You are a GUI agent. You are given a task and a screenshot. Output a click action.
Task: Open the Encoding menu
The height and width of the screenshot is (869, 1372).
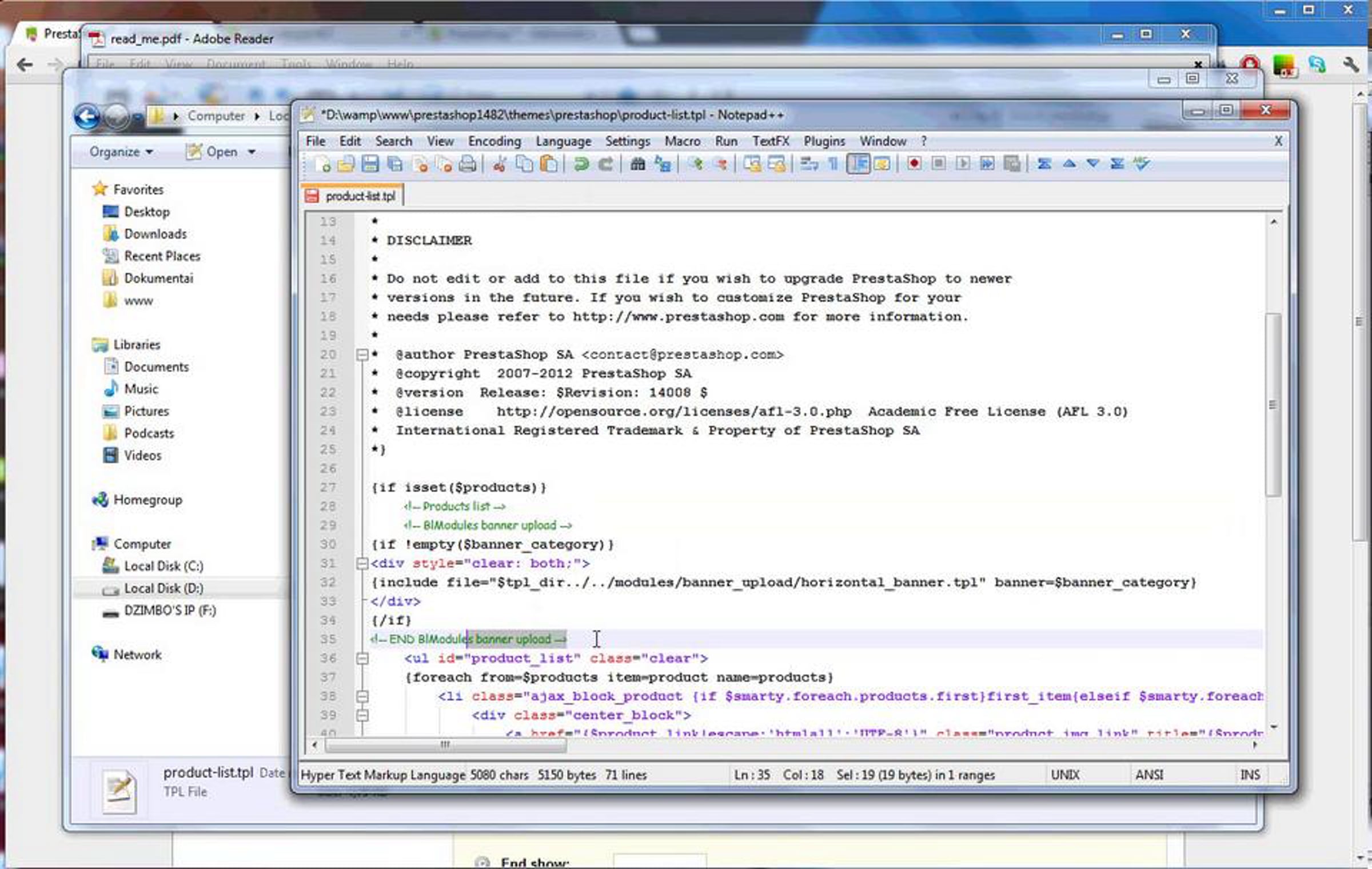494,141
